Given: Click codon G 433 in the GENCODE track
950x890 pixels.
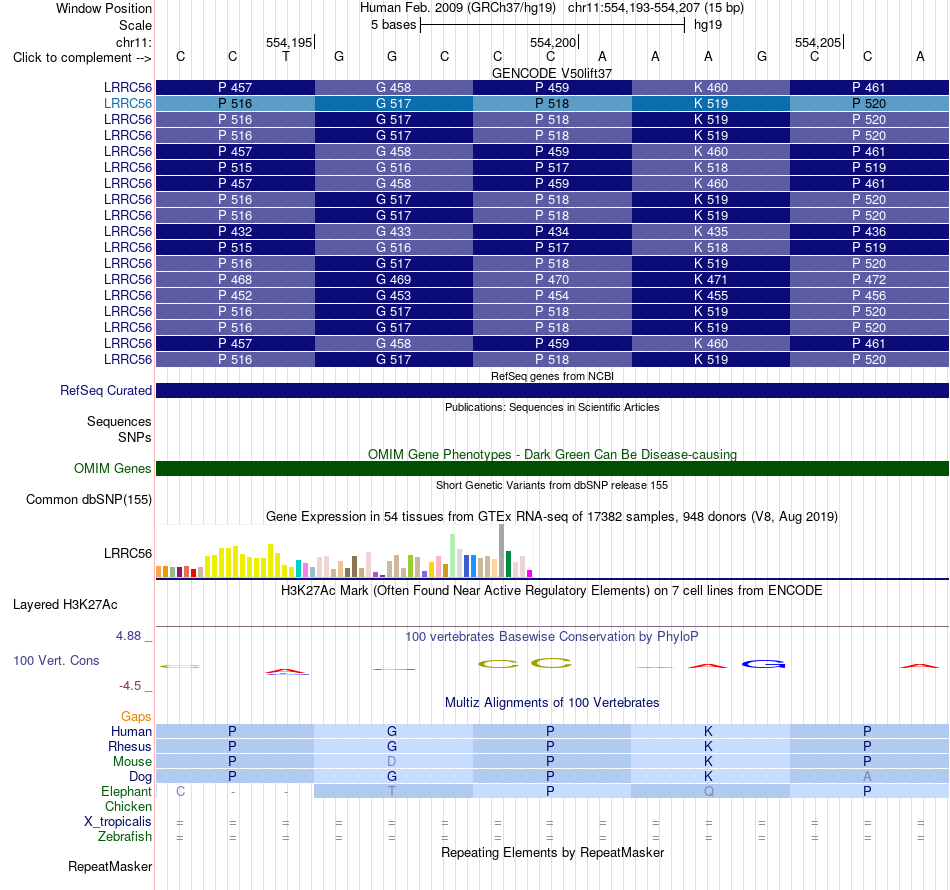Looking at the screenshot, I should point(393,231).
